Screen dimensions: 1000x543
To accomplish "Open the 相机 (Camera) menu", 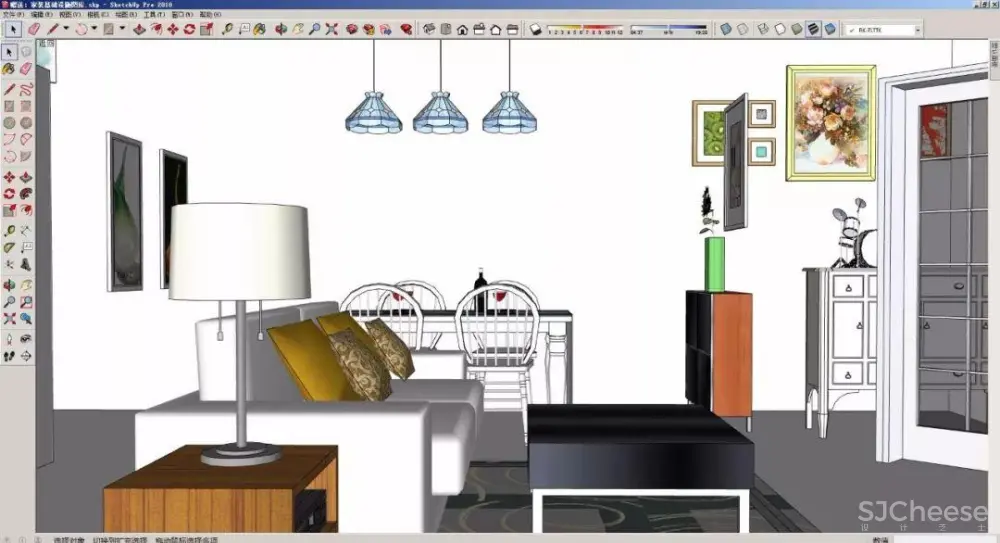I will tap(93, 16).
